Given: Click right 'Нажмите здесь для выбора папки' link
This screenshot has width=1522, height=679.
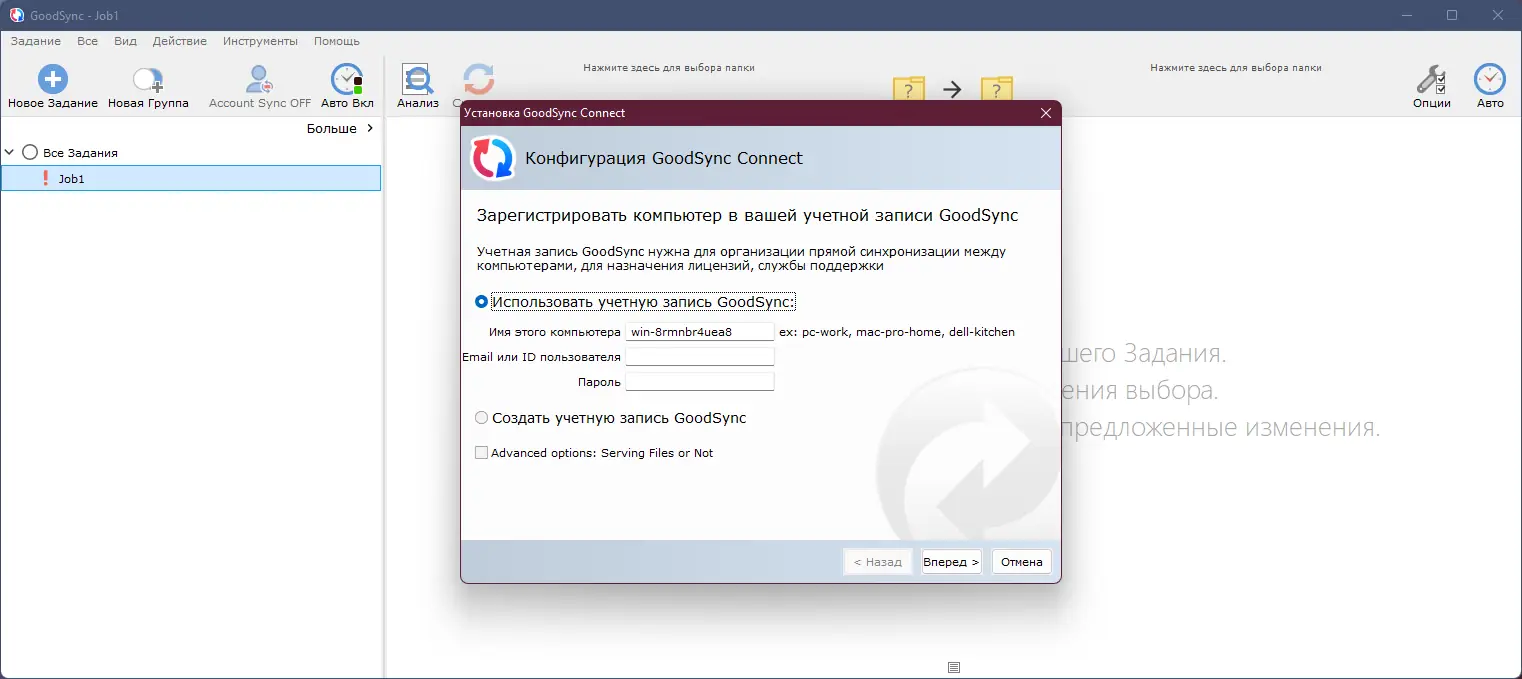Looking at the screenshot, I should [x=1236, y=68].
